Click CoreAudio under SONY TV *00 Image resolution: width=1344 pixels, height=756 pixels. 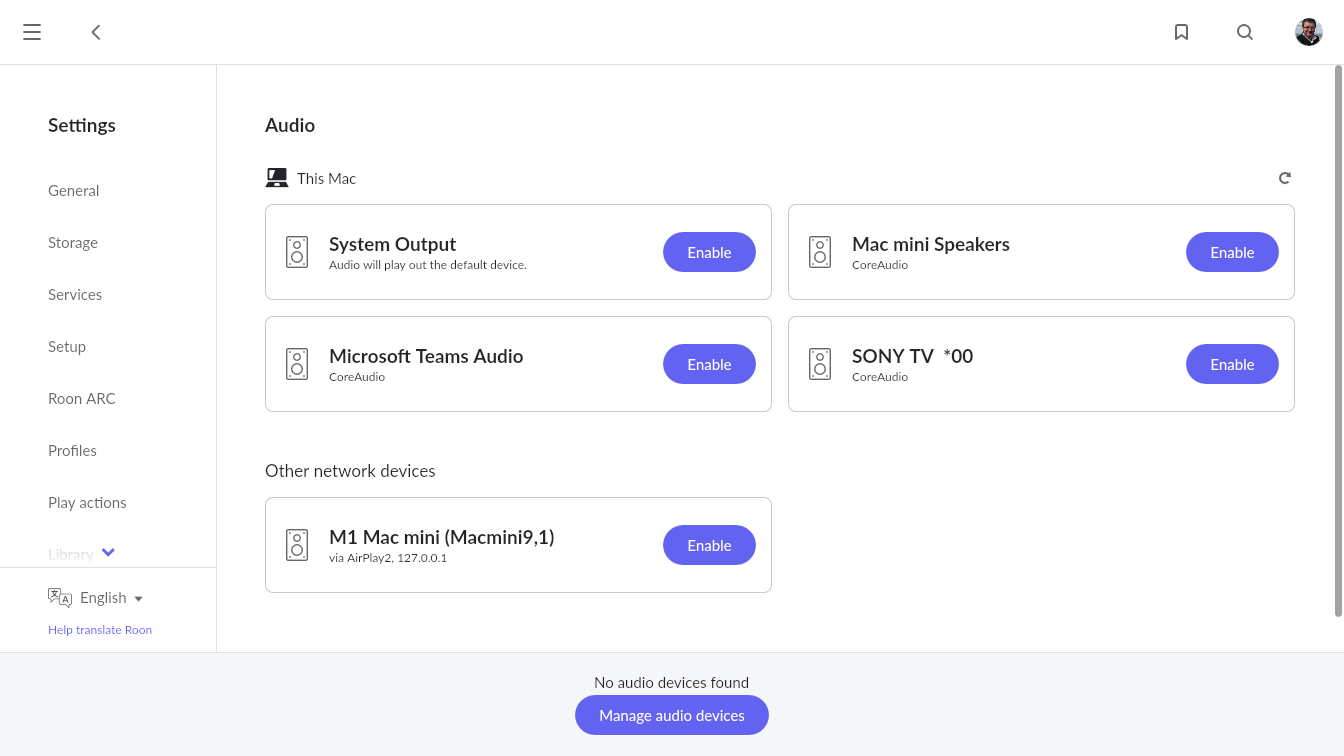(x=880, y=377)
